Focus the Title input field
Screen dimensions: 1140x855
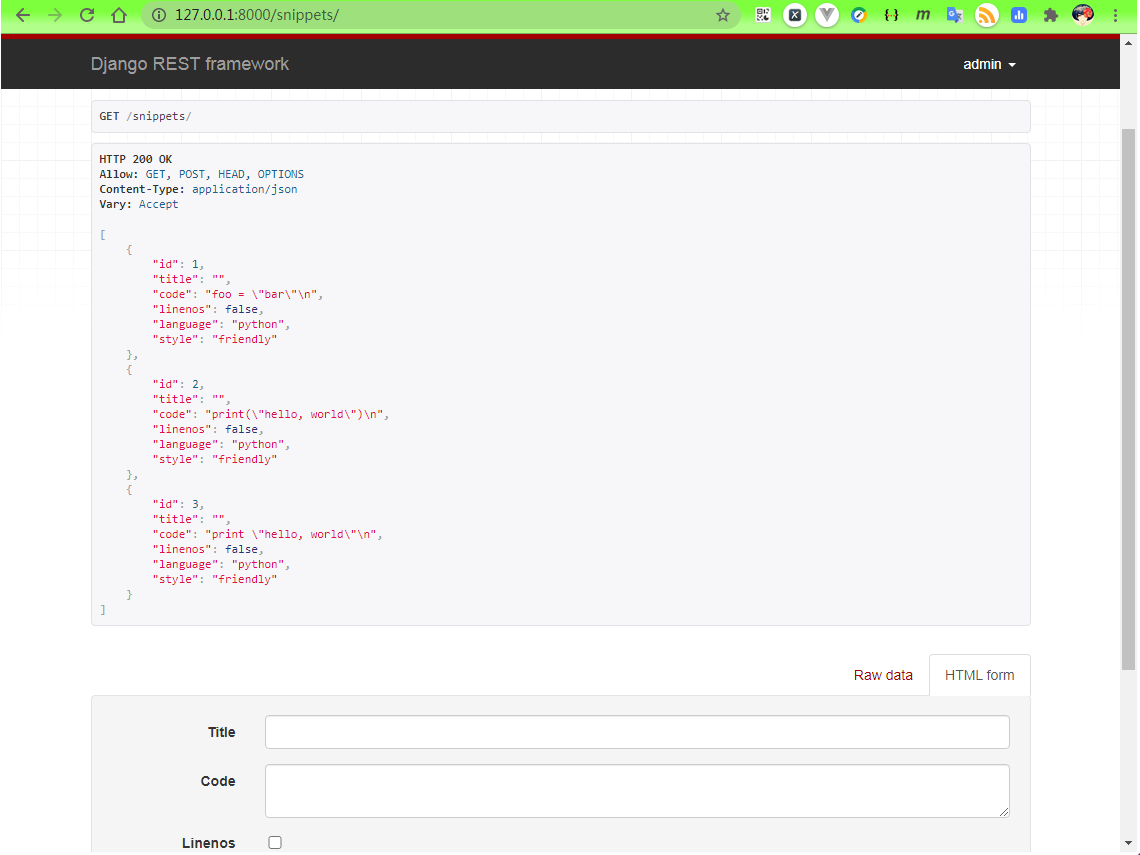[637, 732]
